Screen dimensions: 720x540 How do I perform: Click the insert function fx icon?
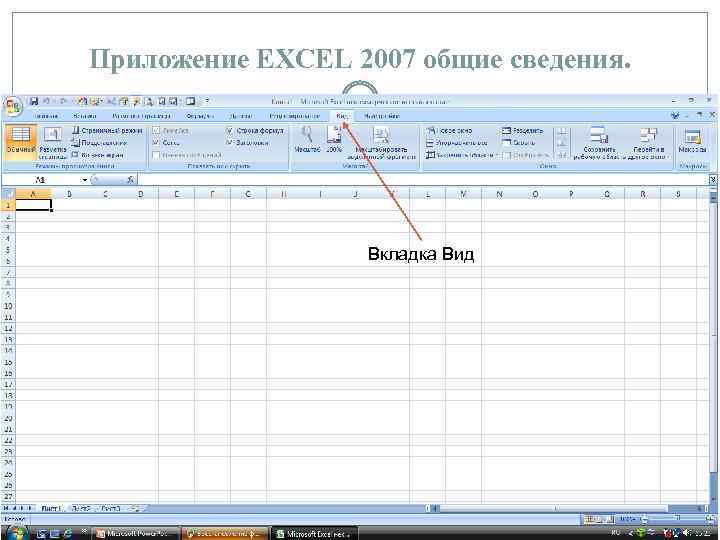pyautogui.click(x=130, y=180)
